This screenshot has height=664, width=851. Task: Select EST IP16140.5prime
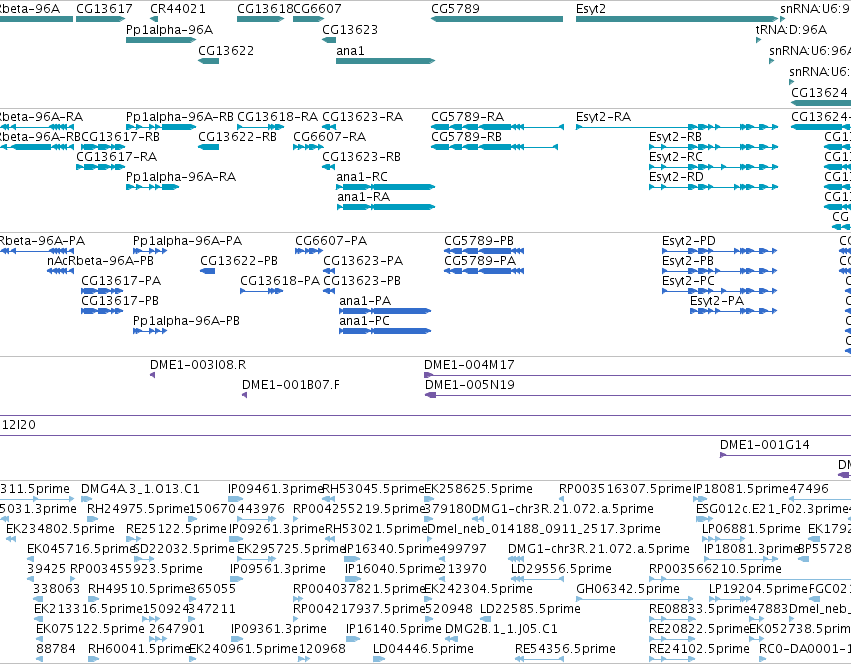point(353,639)
